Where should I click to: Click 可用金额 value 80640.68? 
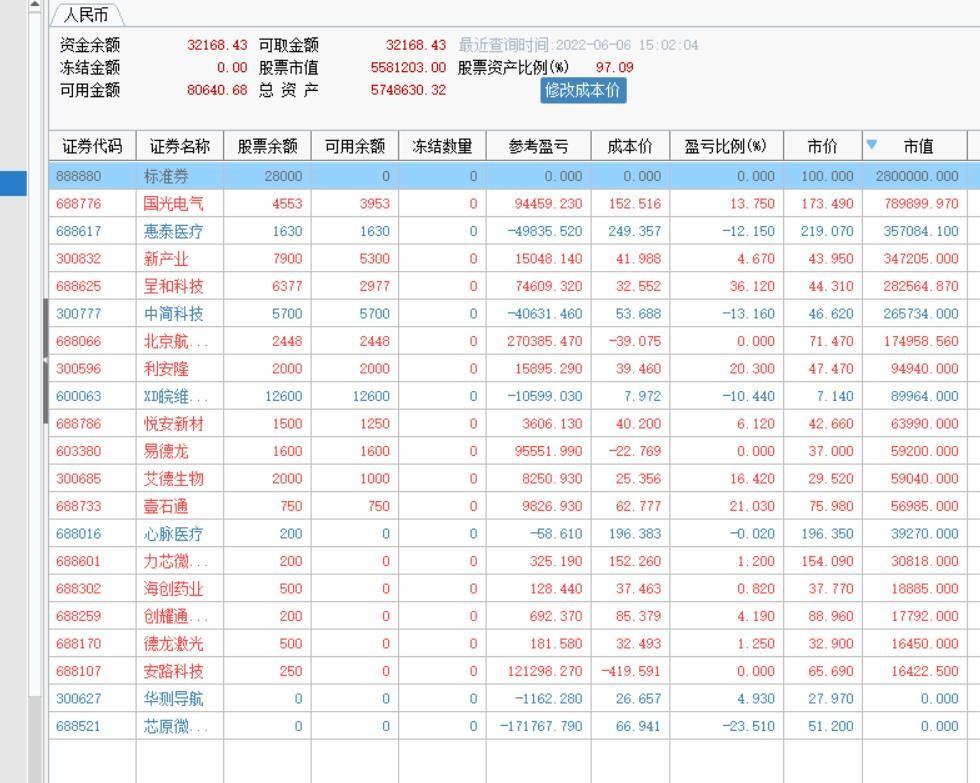tap(217, 90)
